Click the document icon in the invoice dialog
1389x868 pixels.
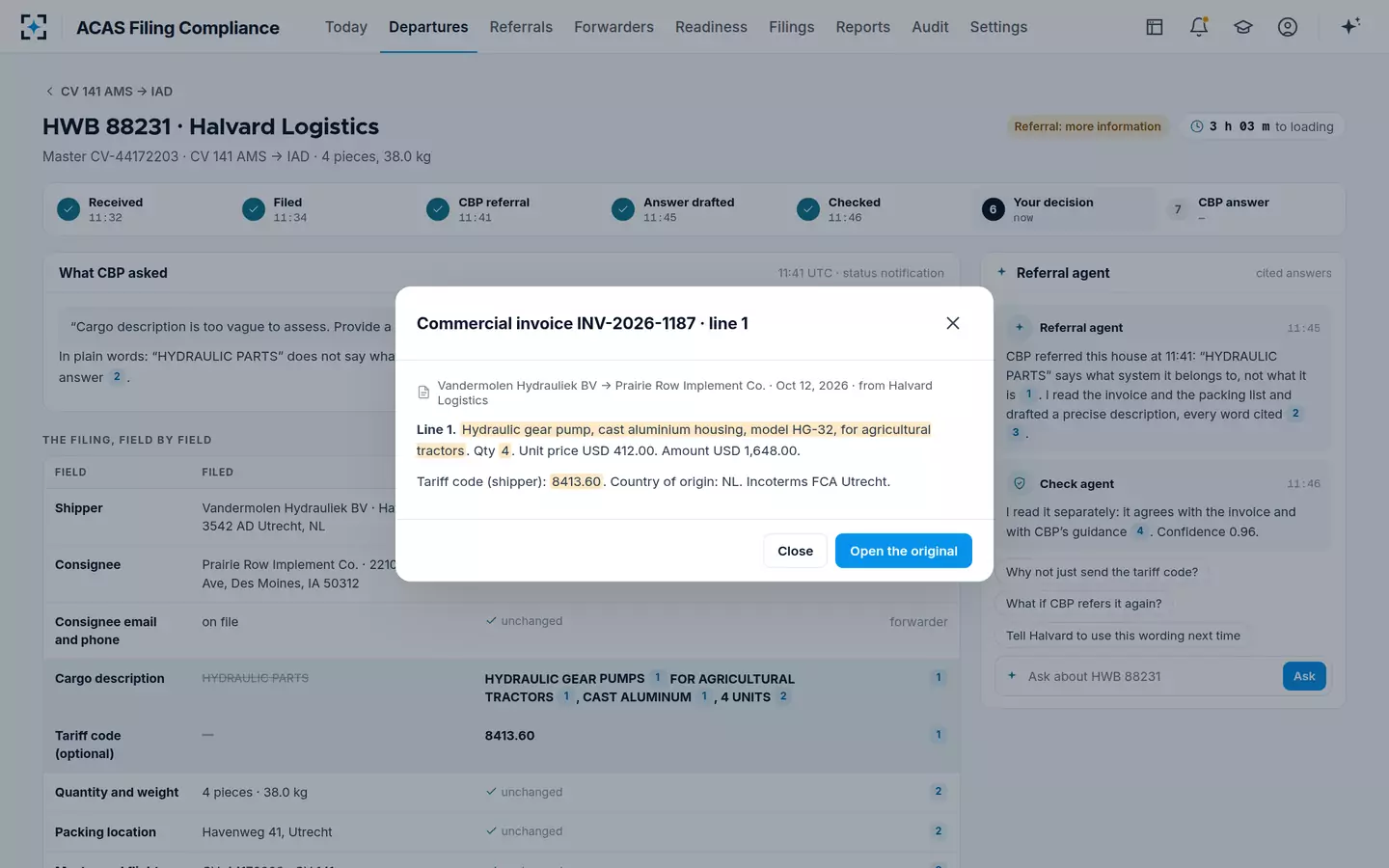click(423, 393)
